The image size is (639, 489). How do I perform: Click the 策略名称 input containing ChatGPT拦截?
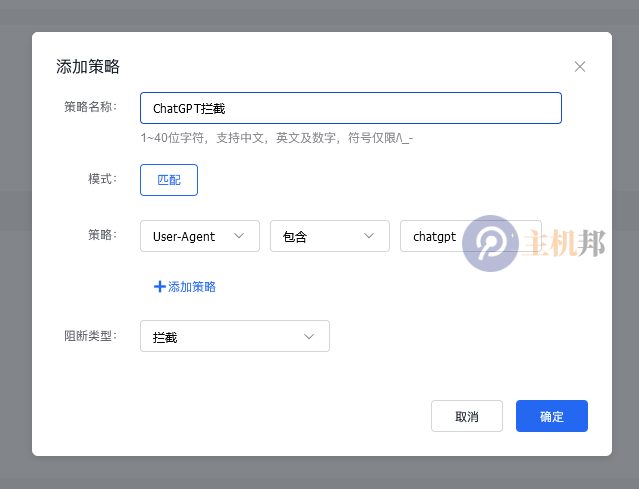[x=351, y=108]
